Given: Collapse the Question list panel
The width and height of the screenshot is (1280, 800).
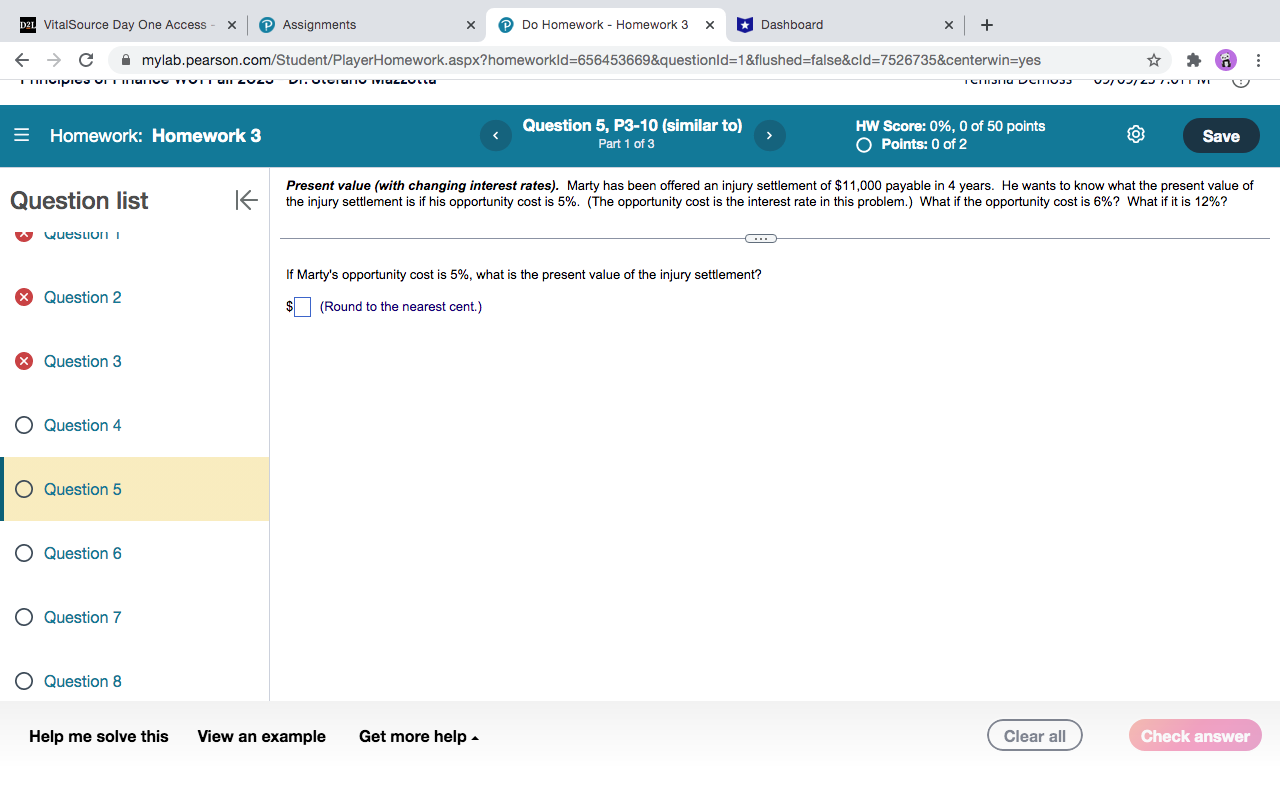Looking at the screenshot, I should coord(246,200).
